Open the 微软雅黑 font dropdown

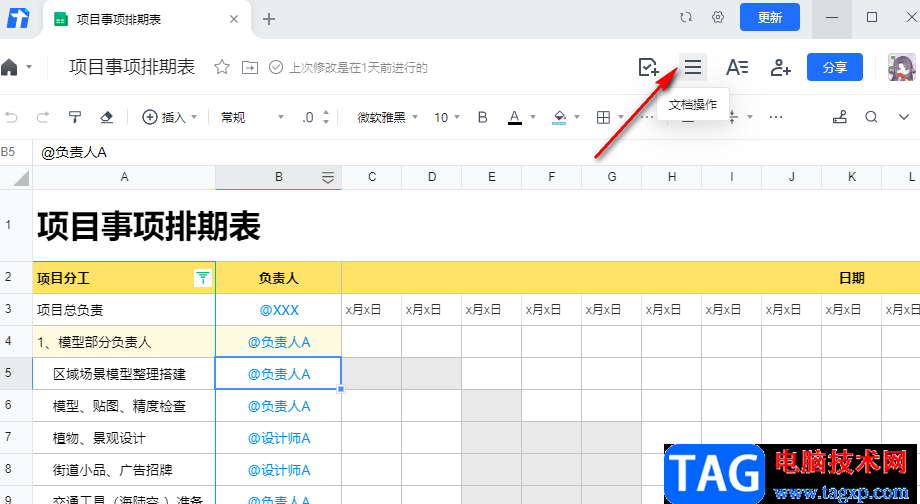pyautogui.click(x=388, y=117)
